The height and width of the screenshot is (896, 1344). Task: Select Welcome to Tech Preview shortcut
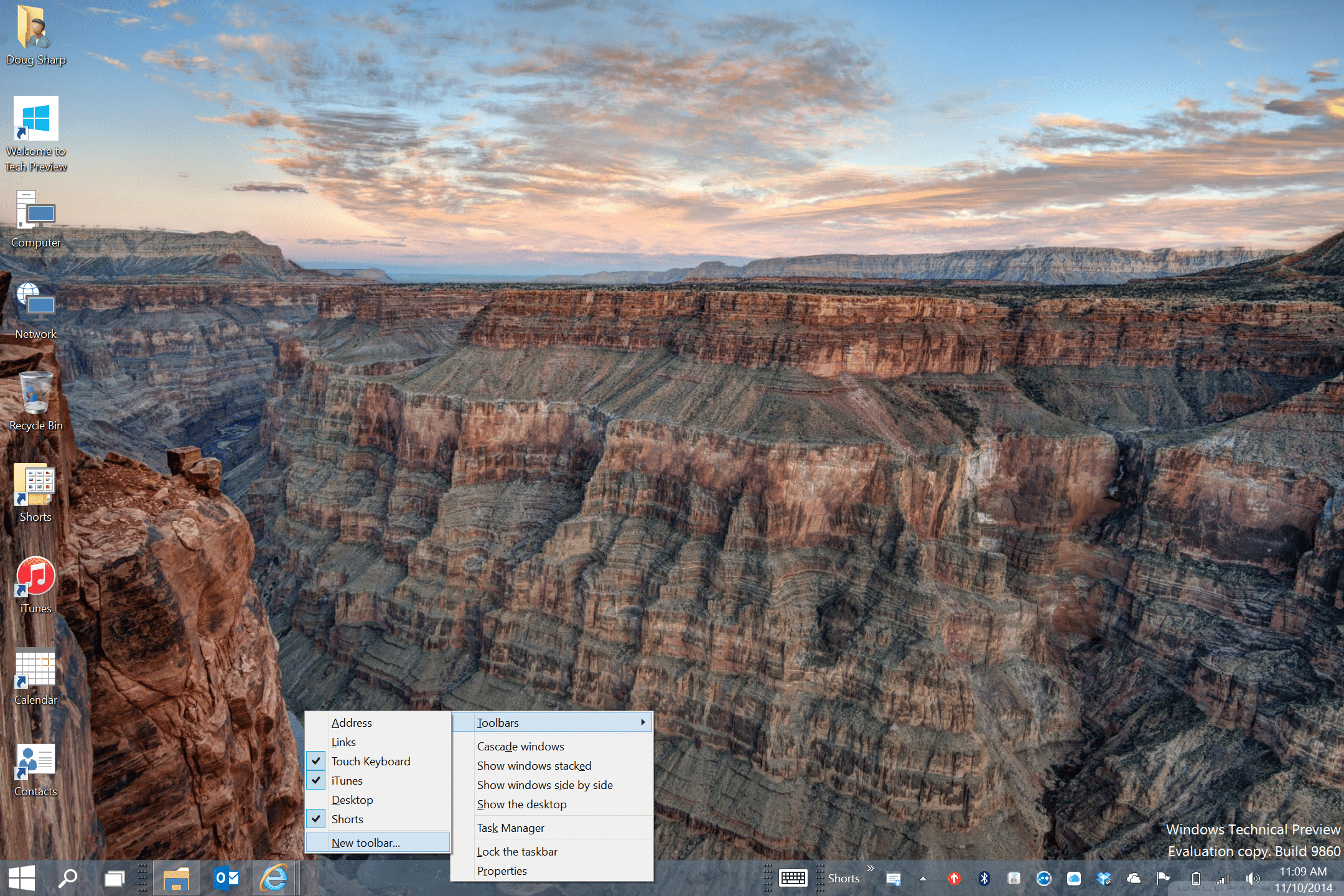click(36, 134)
